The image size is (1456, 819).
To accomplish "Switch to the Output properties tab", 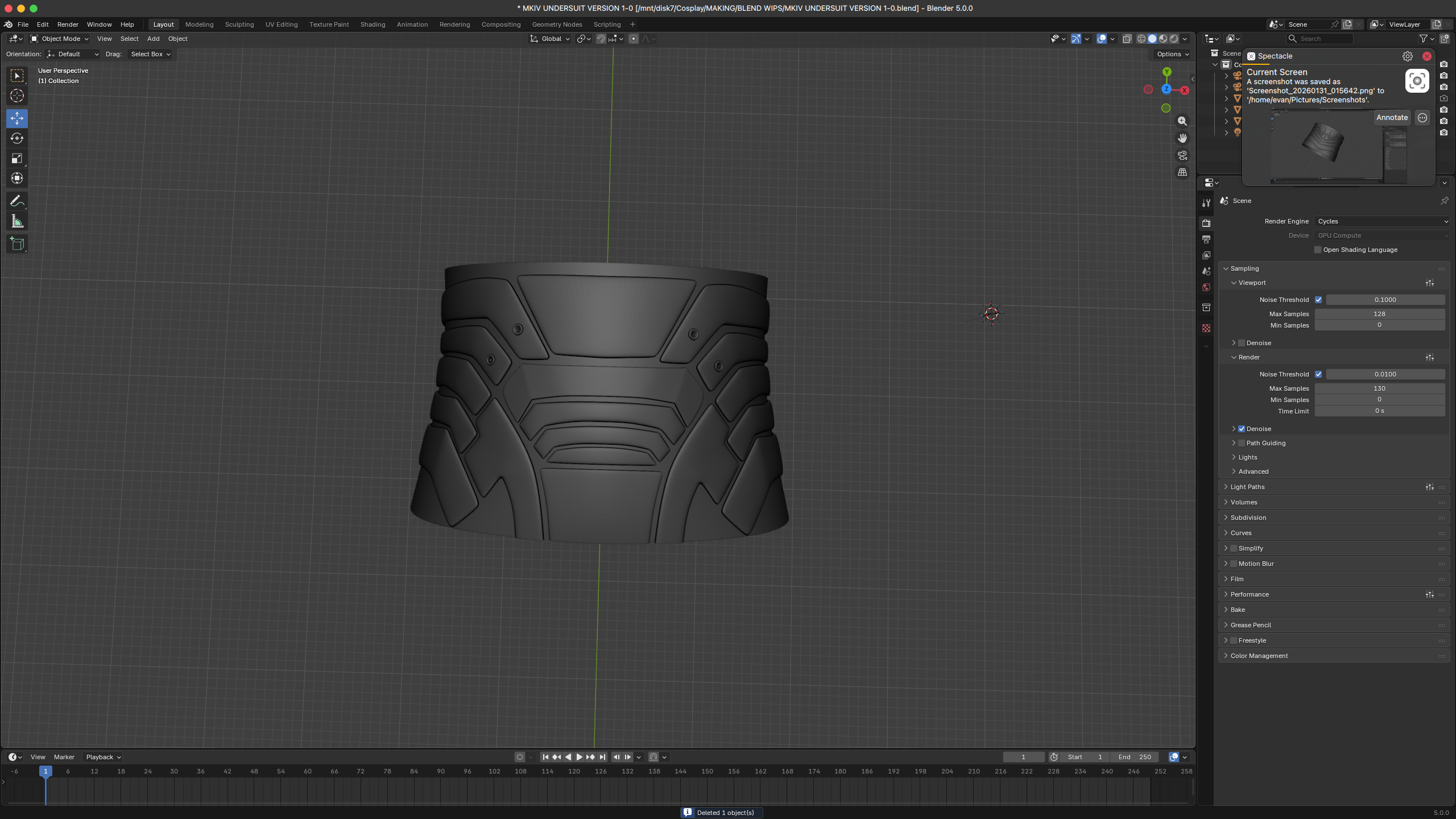I will click(1206, 239).
